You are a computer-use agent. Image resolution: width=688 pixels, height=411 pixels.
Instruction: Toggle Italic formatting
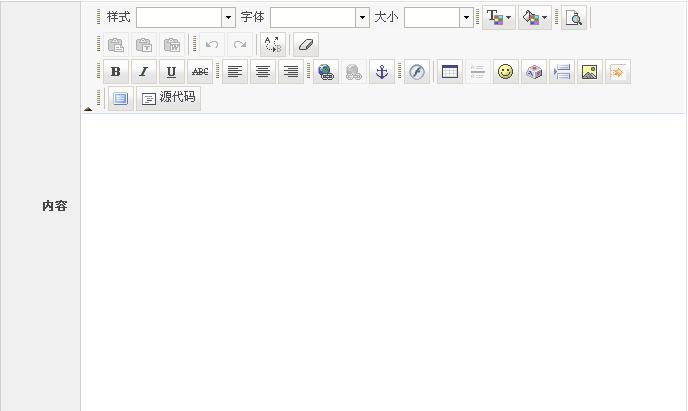click(x=144, y=71)
